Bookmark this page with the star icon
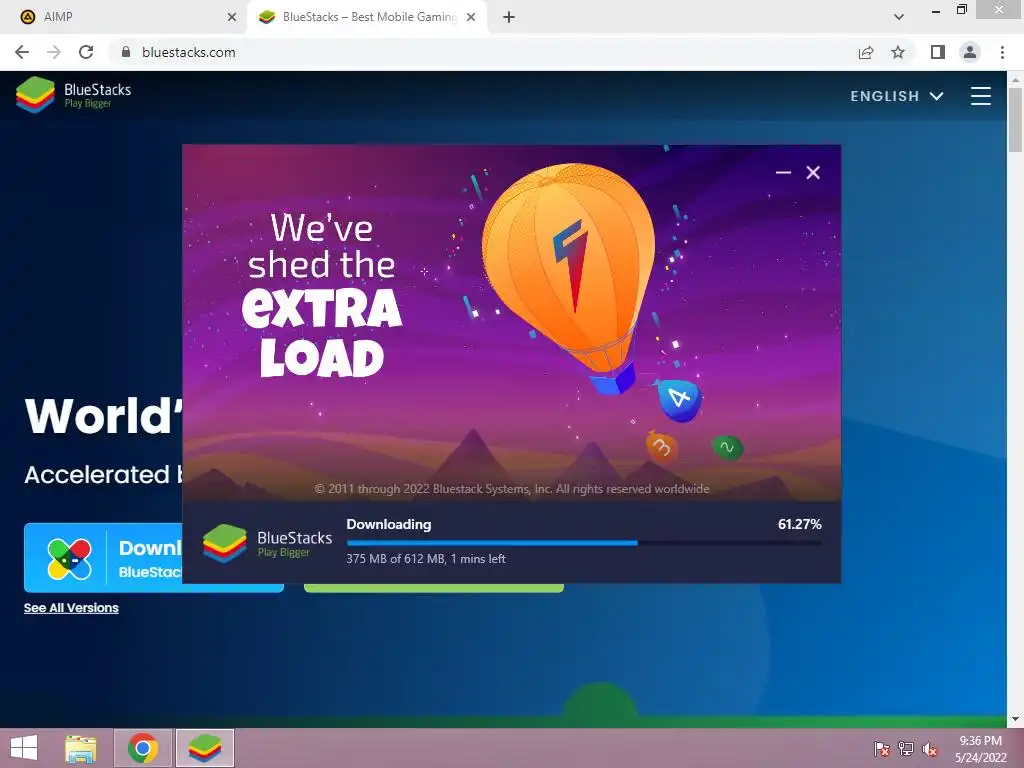 tap(898, 52)
